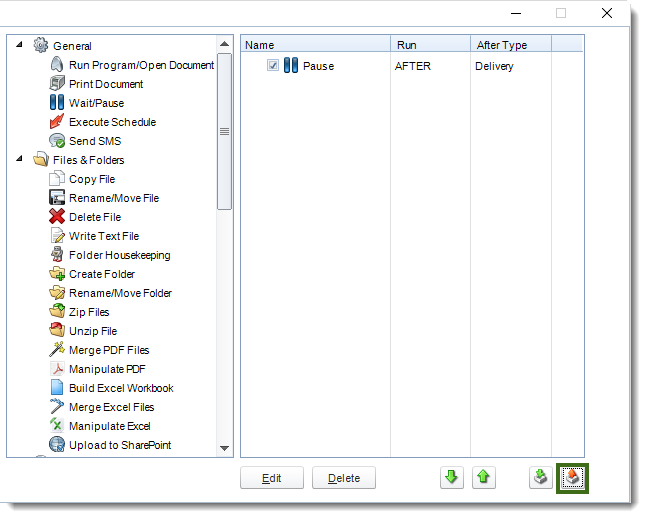Click the Pause task name text
Image resolution: width=646 pixels, height=518 pixels.
(318, 66)
